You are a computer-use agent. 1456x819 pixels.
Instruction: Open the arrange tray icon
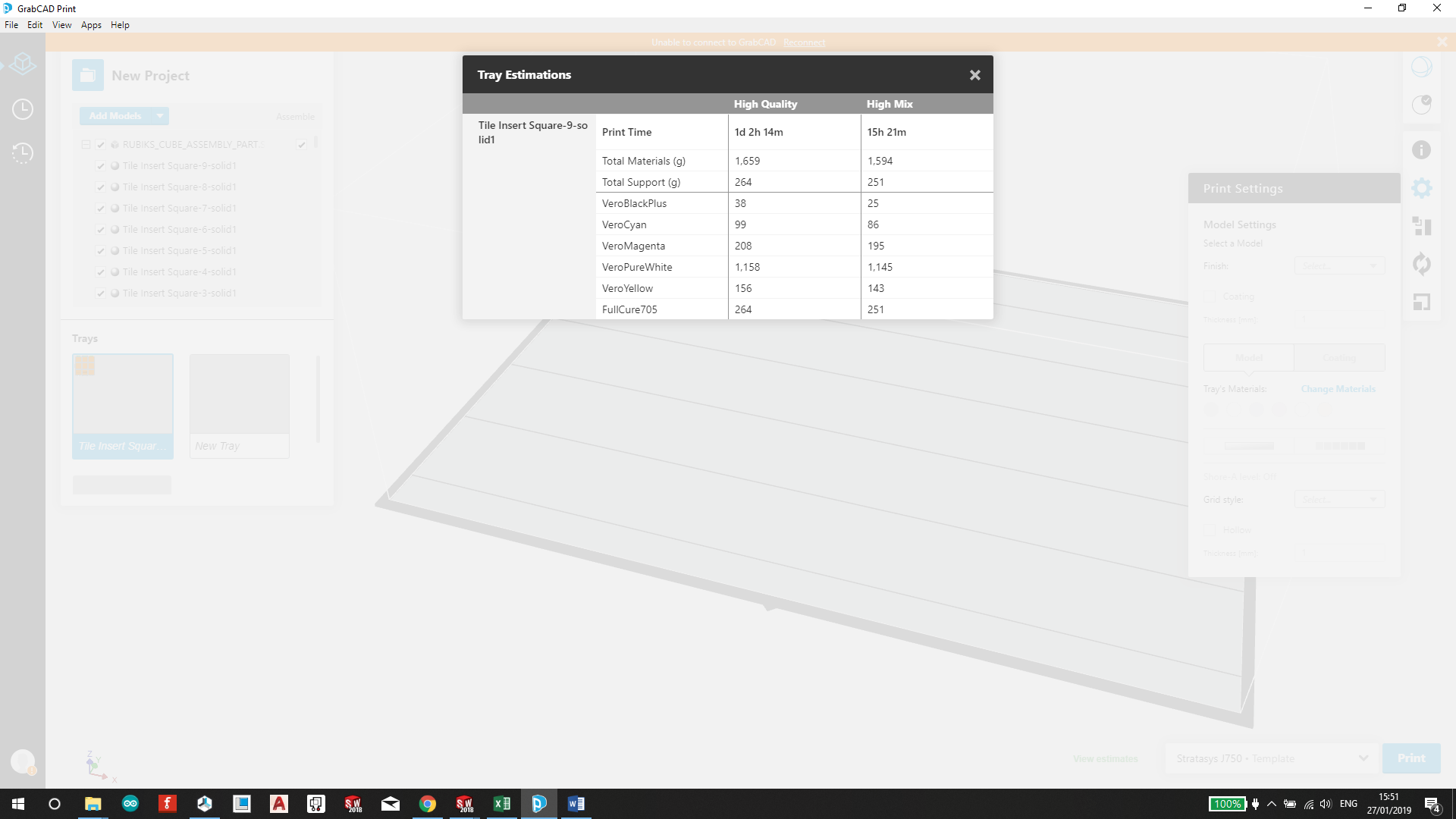click(x=1421, y=226)
